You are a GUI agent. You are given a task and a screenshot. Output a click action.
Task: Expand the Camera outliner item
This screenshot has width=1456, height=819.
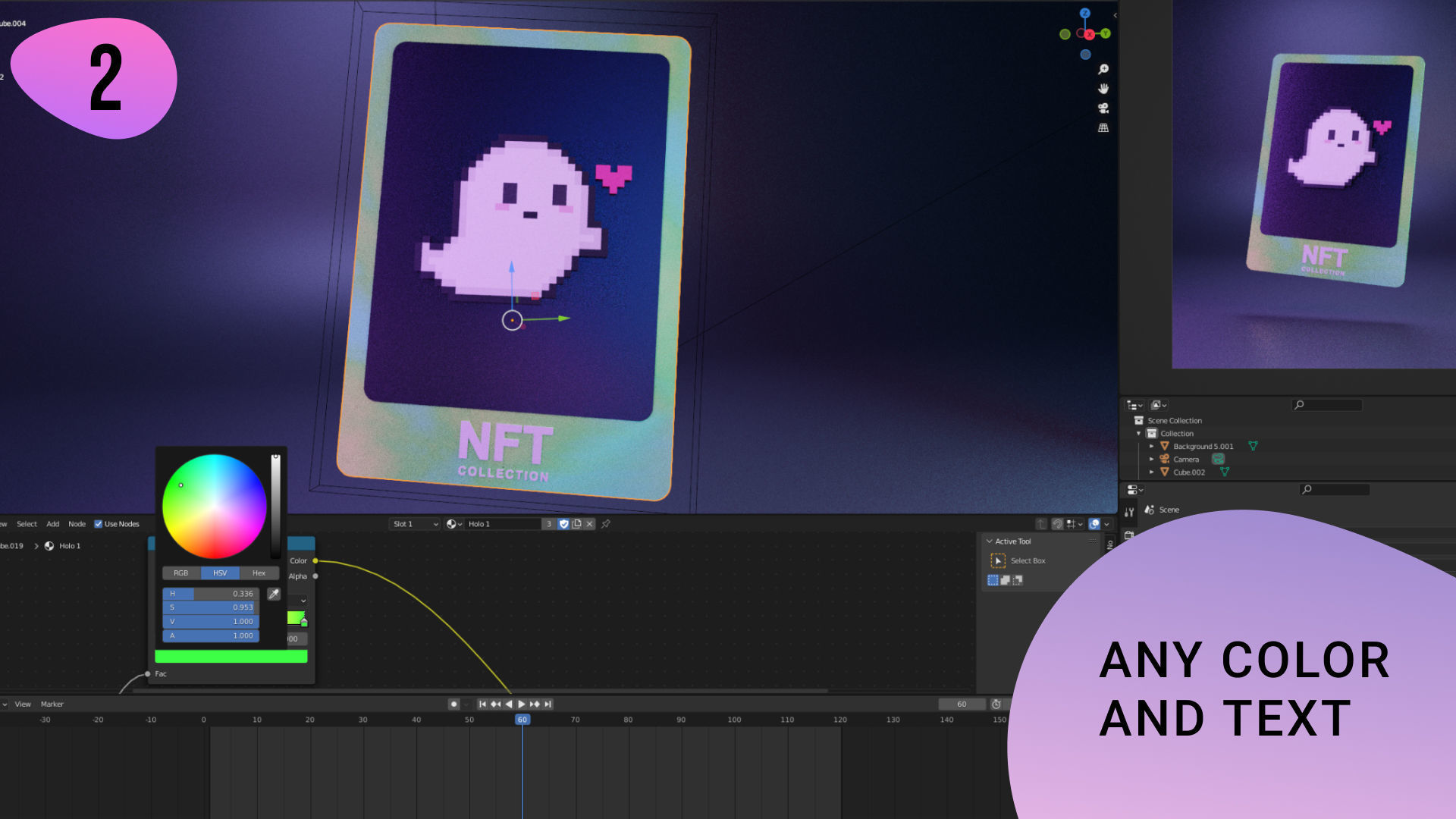[x=1151, y=459]
